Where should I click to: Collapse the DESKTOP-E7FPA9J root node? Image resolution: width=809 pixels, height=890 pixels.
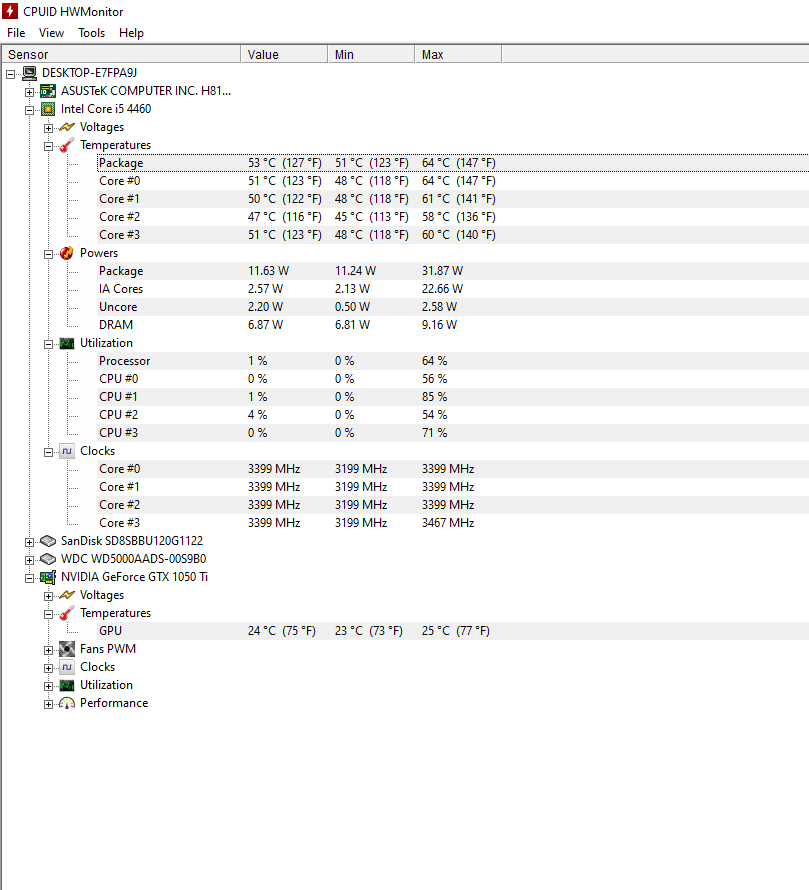point(11,74)
